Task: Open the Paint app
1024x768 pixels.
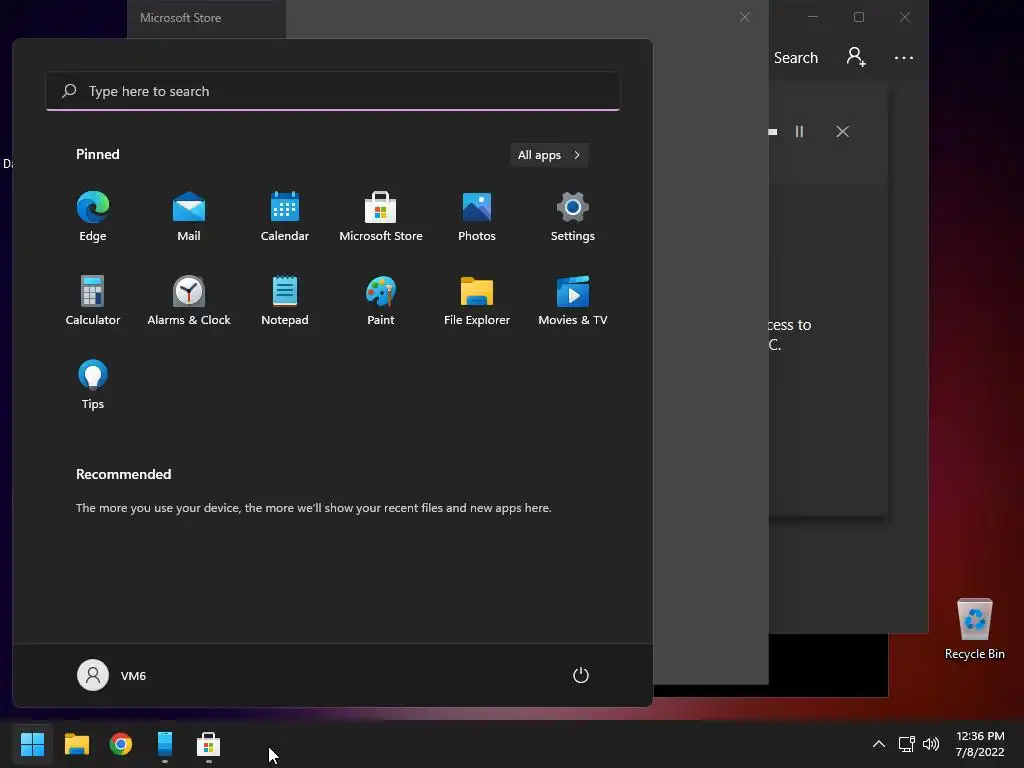Action: (381, 300)
